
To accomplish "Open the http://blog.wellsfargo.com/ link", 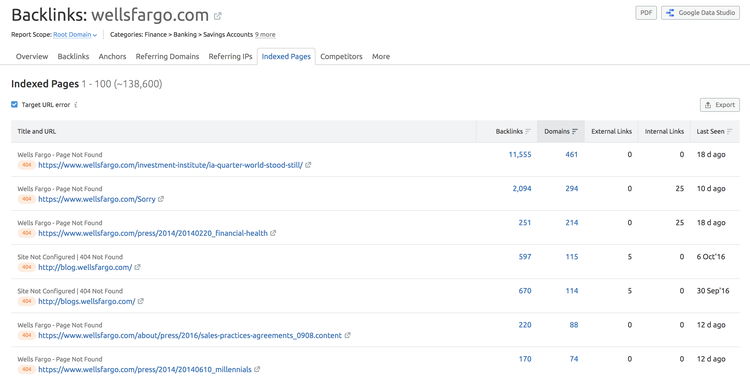I will 85,267.
